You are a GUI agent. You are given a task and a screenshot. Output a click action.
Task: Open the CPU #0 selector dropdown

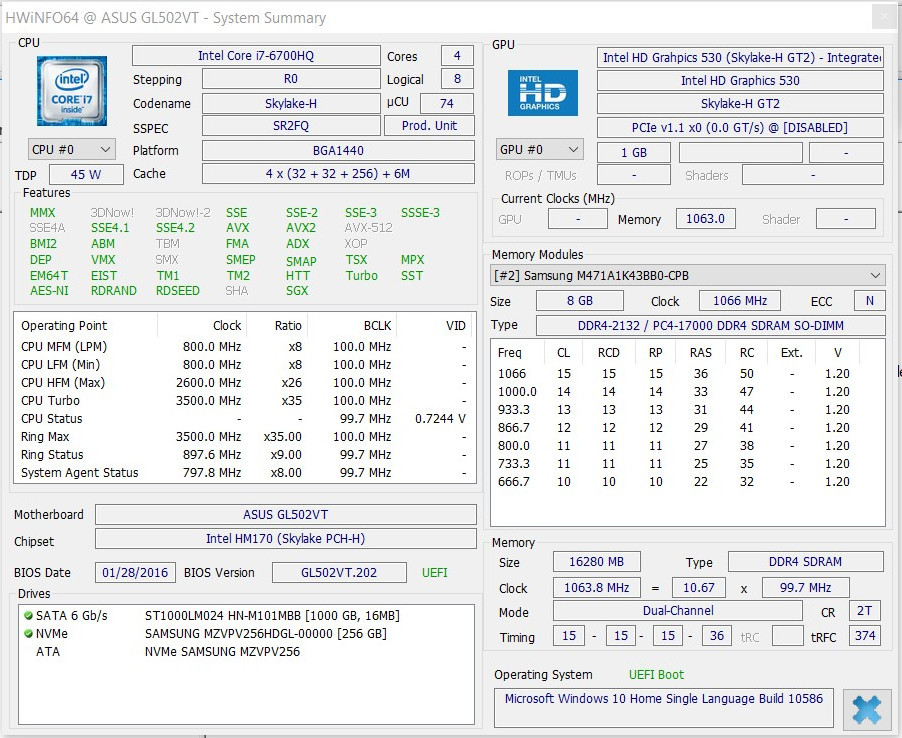click(x=71, y=150)
